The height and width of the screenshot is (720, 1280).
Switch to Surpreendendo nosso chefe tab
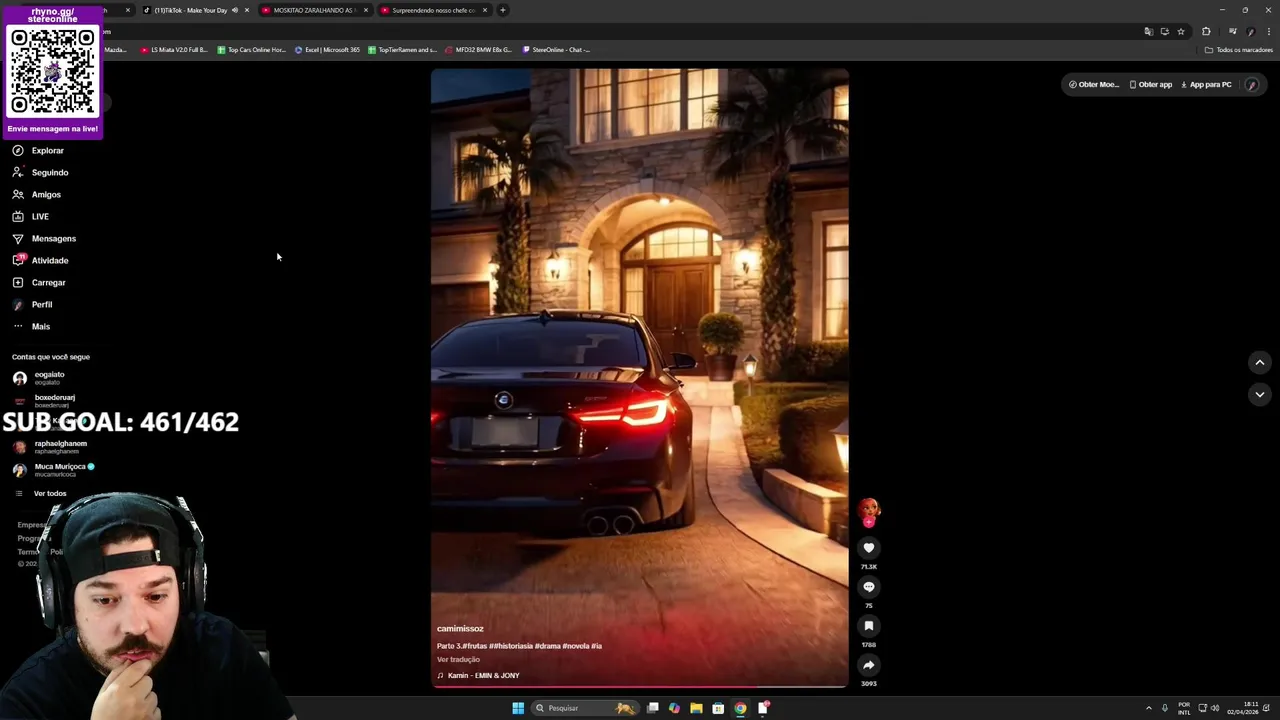433,10
